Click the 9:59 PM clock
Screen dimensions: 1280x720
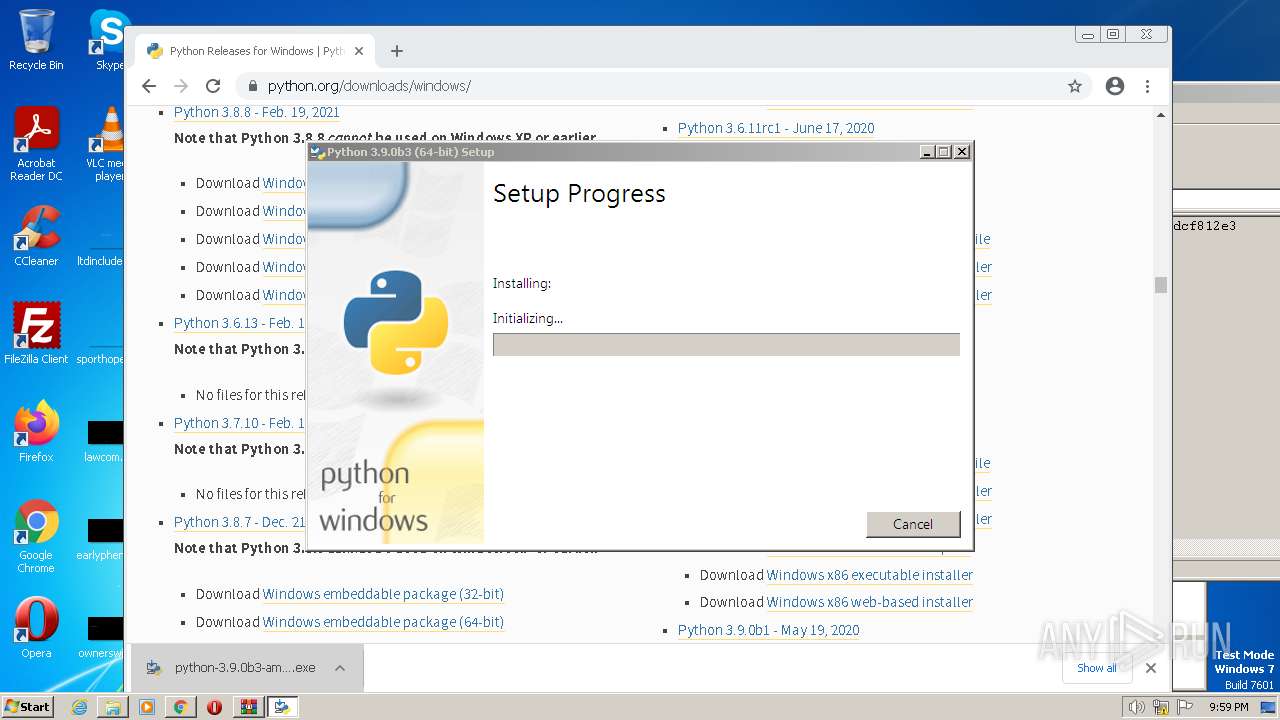1228,707
